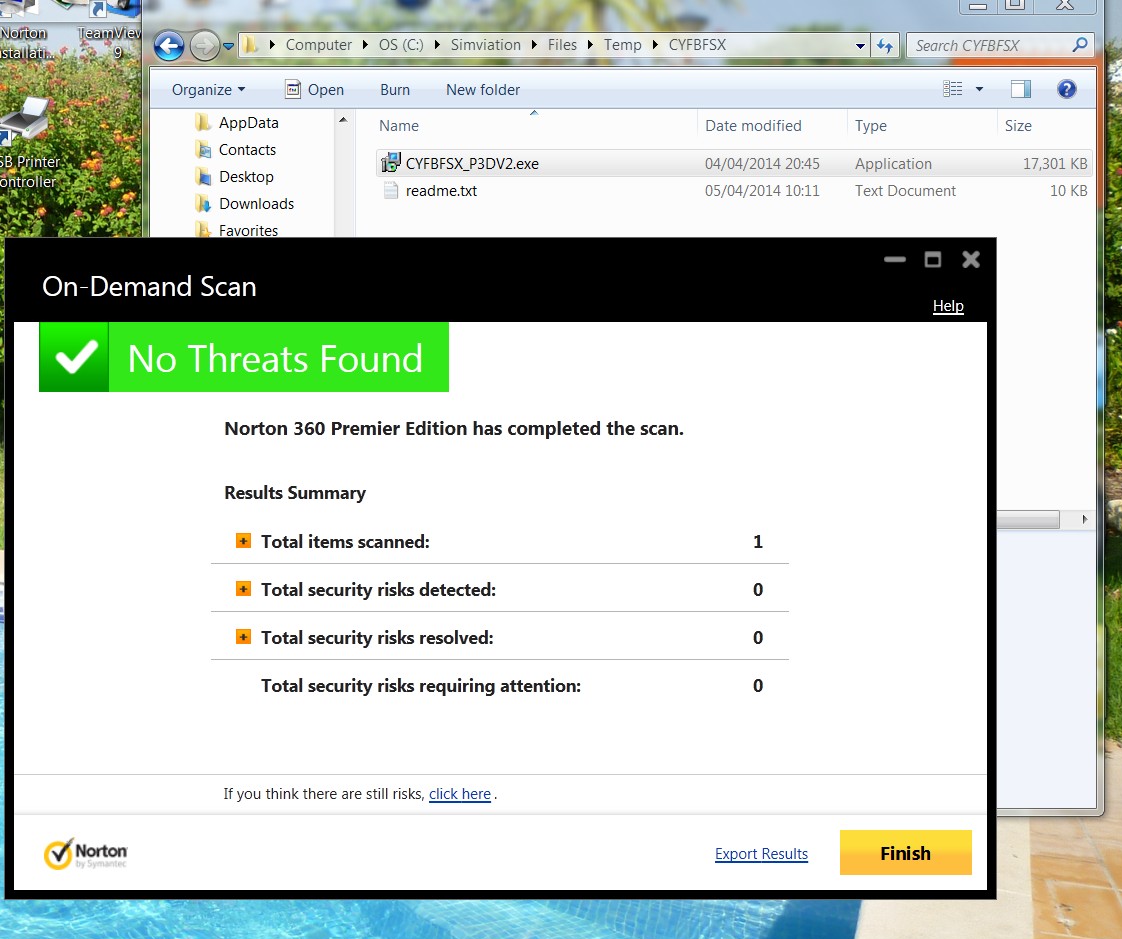This screenshot has width=1122, height=939.
Task: Refresh the CYFBFSX folder view
Action: [x=885, y=46]
